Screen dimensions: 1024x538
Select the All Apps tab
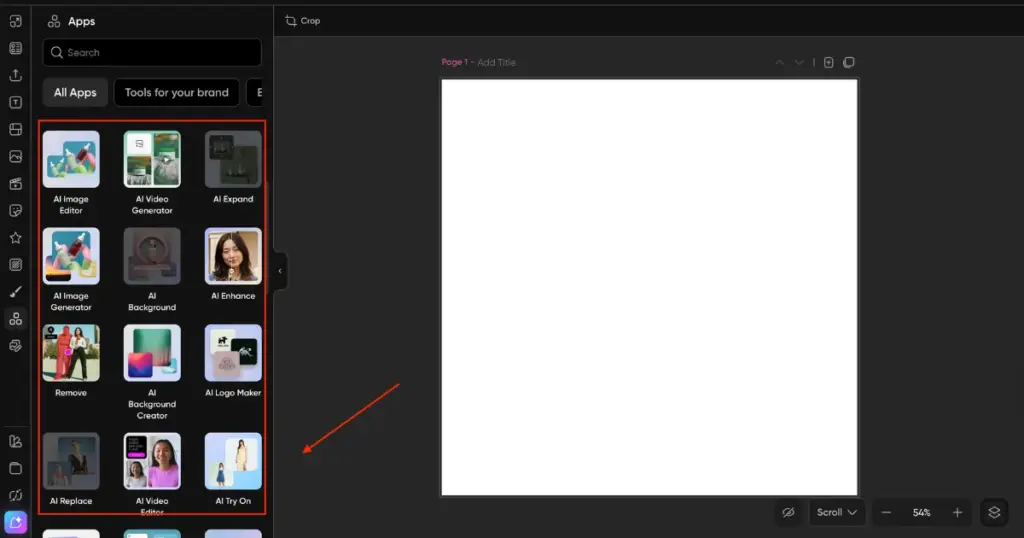(x=75, y=93)
